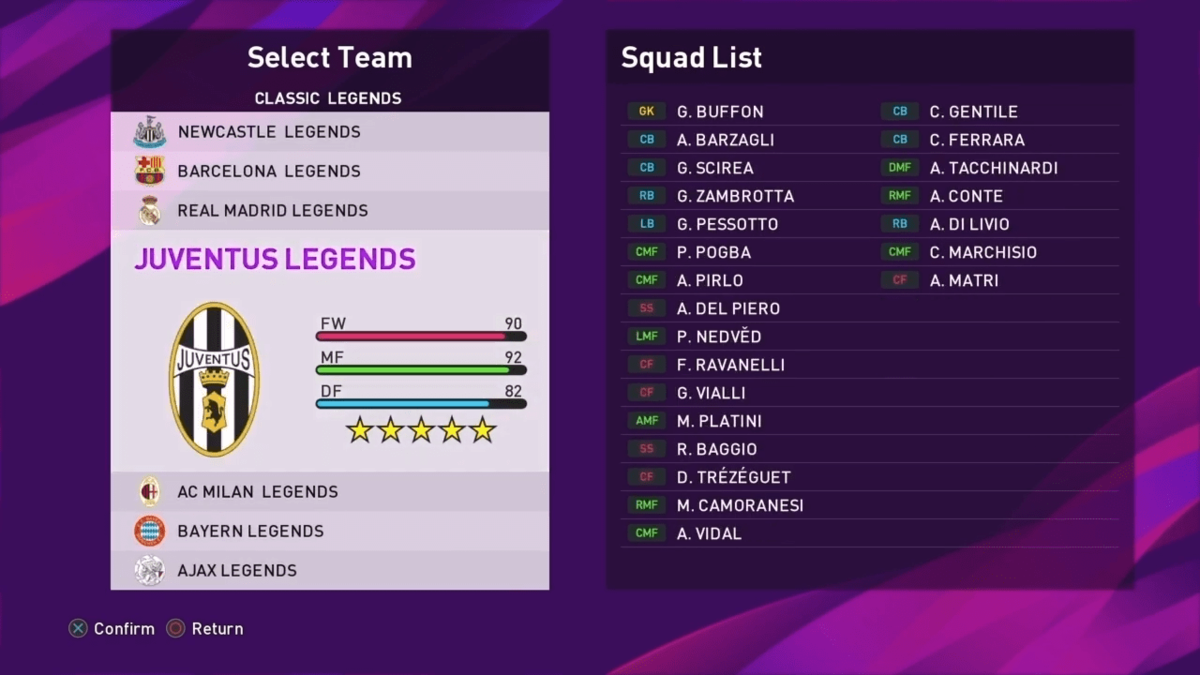The height and width of the screenshot is (675, 1200).
Task: Click the Ajax Legends crest icon
Action: pyautogui.click(x=150, y=570)
